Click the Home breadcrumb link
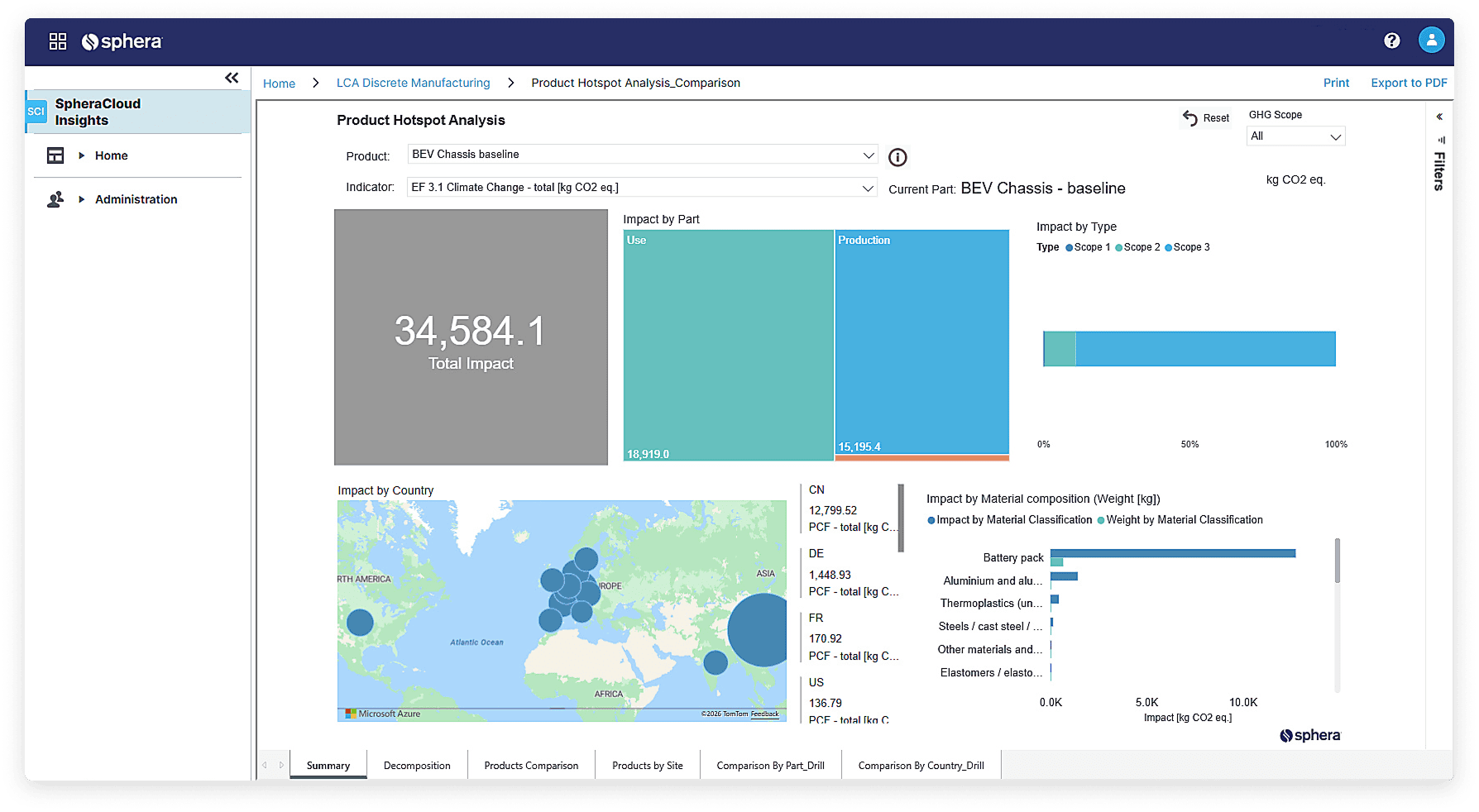The width and height of the screenshot is (1479, 812). tap(279, 84)
